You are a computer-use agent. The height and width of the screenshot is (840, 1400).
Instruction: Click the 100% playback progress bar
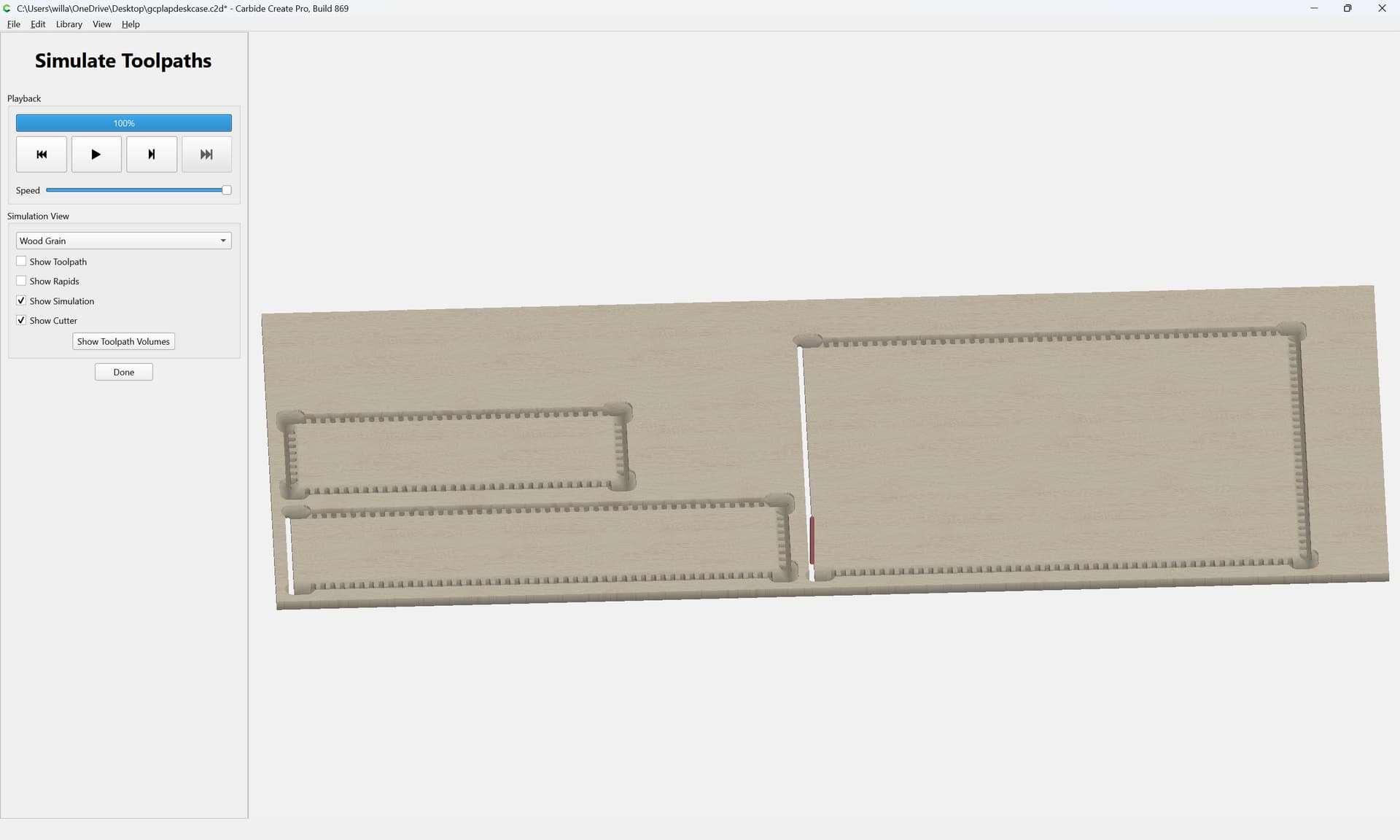pos(124,123)
